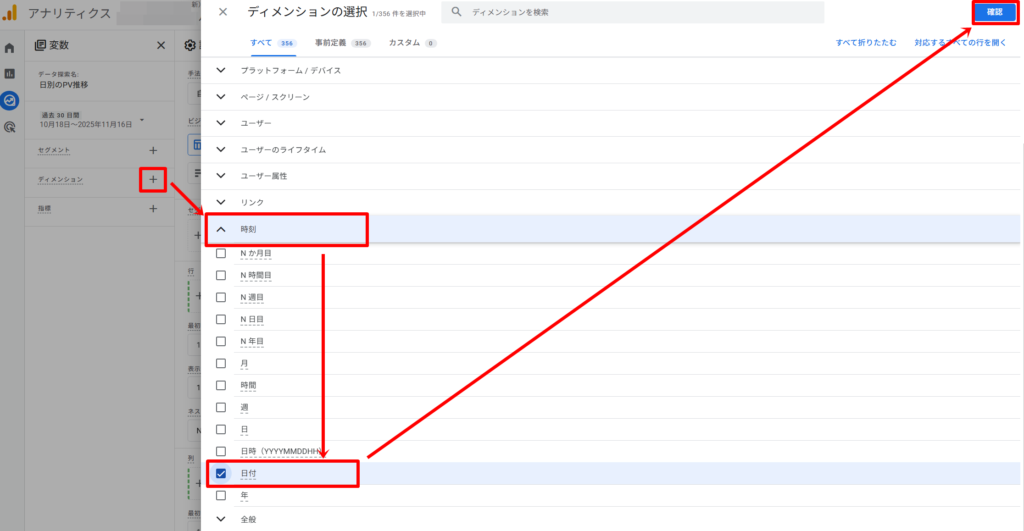Viewport: 1024px width, 531px height.
Task: Close the 変数 panel with X
Action: [161, 45]
